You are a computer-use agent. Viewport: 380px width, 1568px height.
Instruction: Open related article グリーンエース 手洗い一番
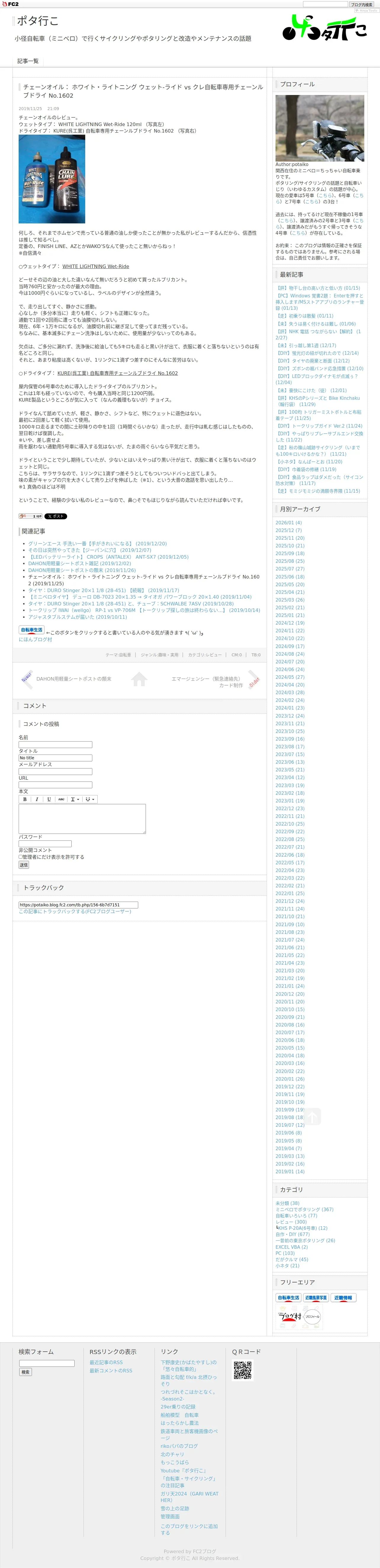tap(97, 544)
